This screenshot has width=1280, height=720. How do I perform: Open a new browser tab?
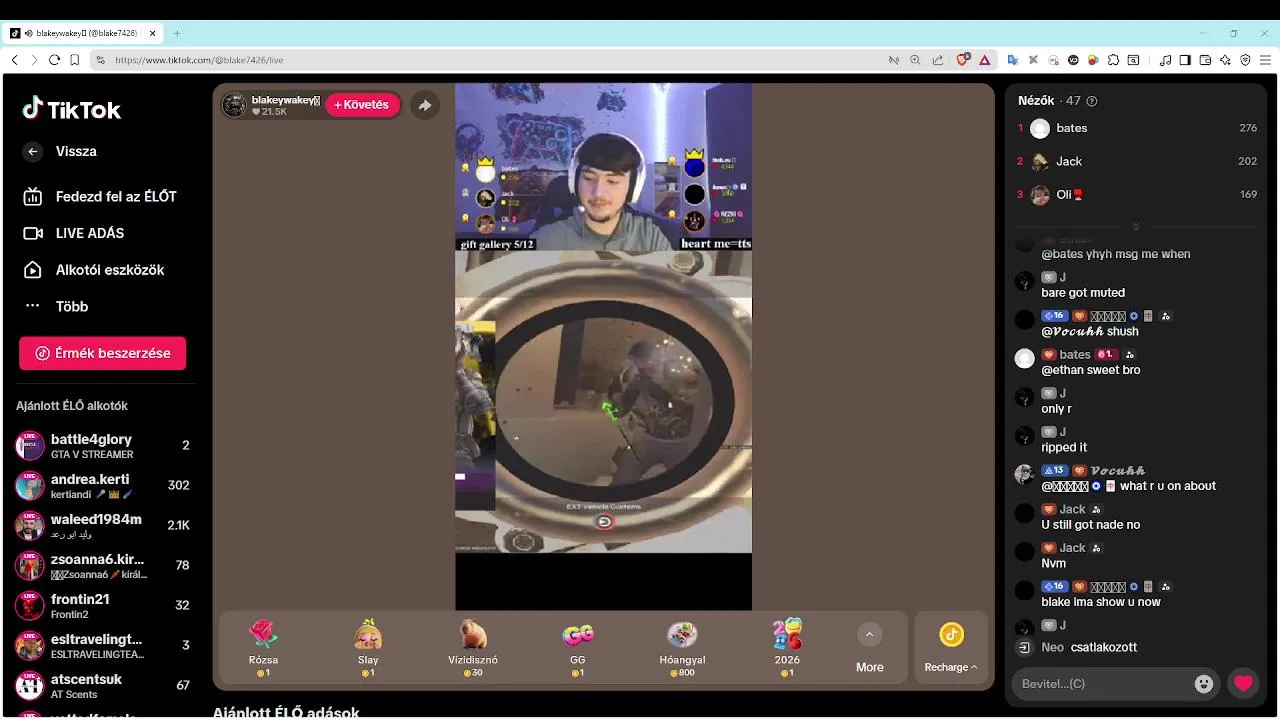pos(177,33)
